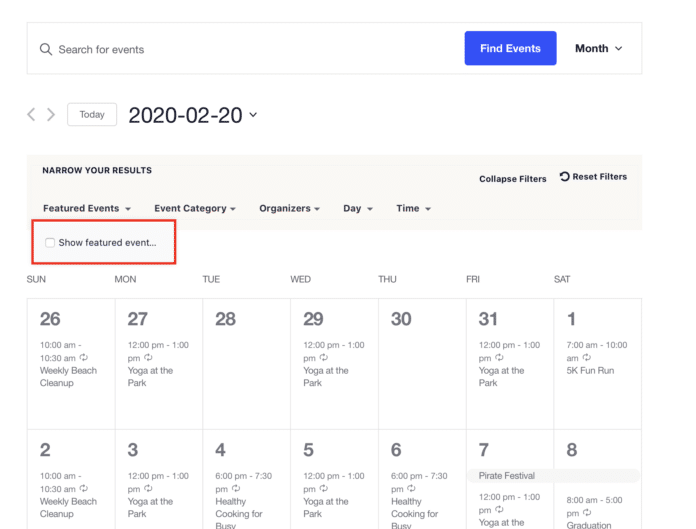Screen dimensions: 696x529
Task: Click Collapse Filters link
Action: pyautogui.click(x=513, y=179)
